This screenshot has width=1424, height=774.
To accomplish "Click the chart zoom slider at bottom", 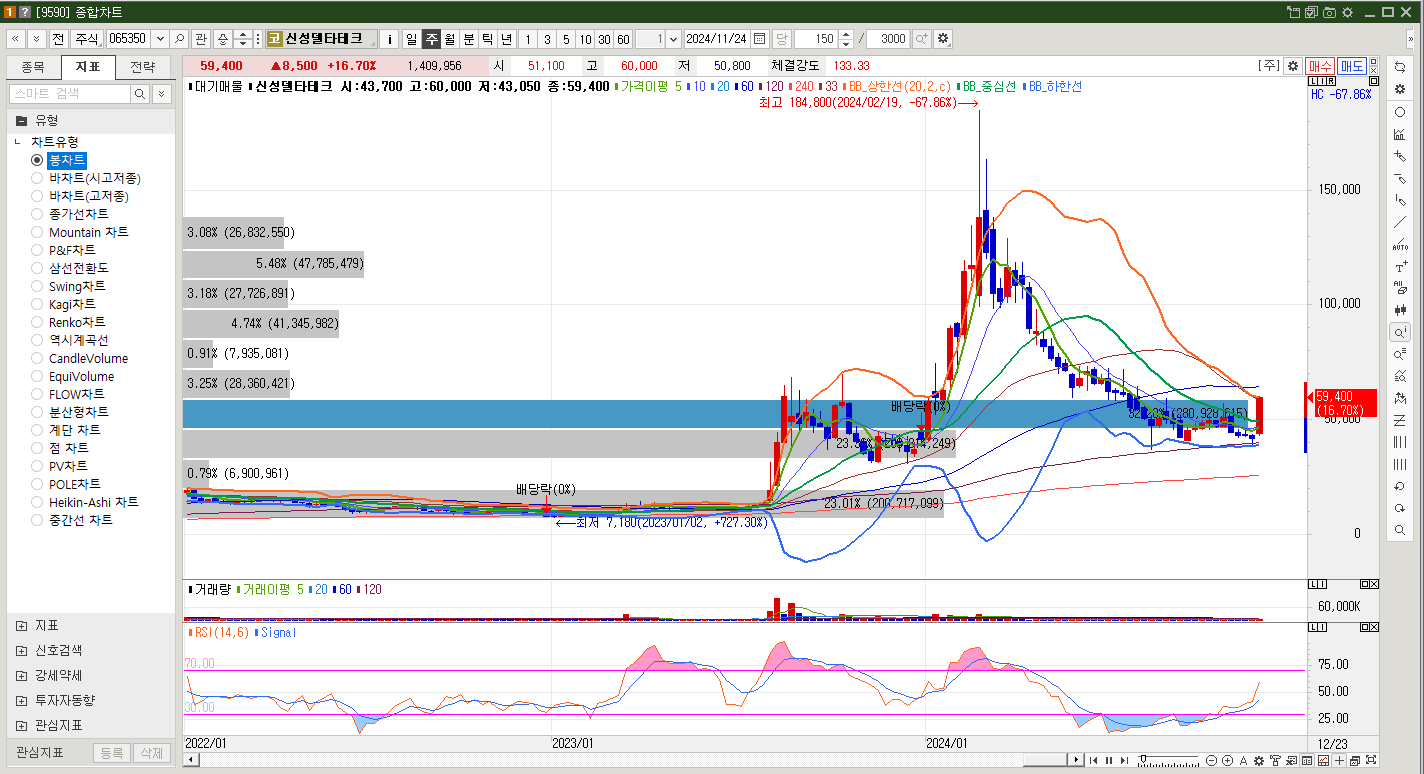I will pos(1167,761).
